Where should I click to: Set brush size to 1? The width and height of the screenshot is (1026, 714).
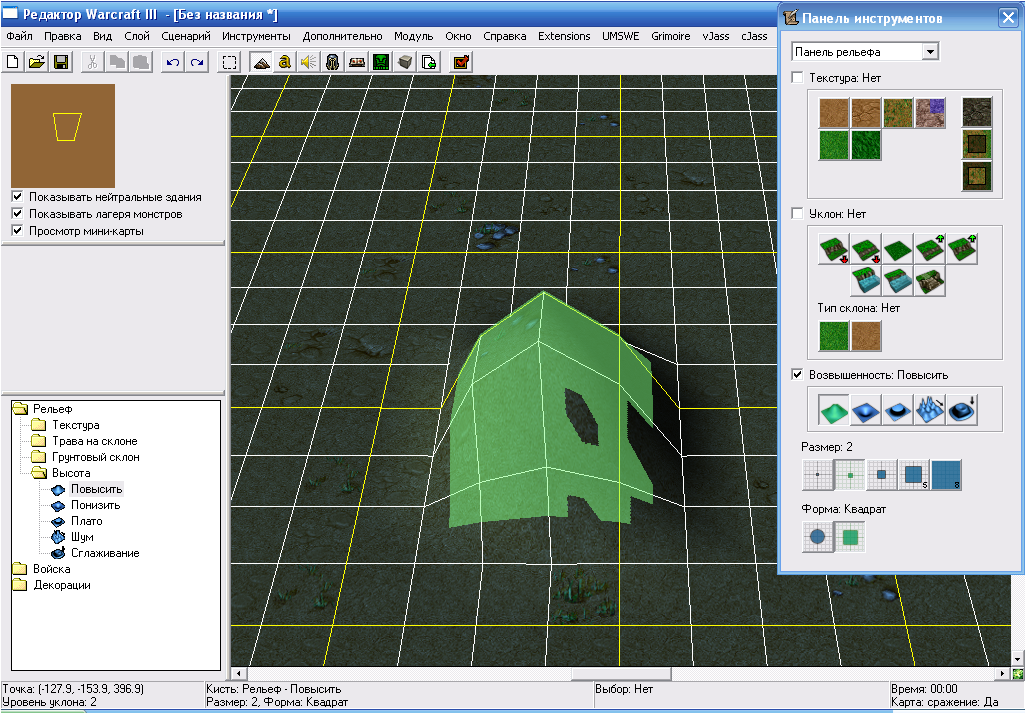pos(818,475)
